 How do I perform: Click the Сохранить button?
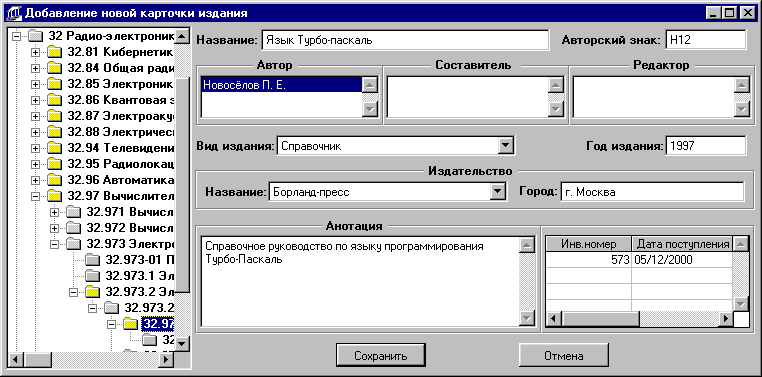tap(381, 356)
